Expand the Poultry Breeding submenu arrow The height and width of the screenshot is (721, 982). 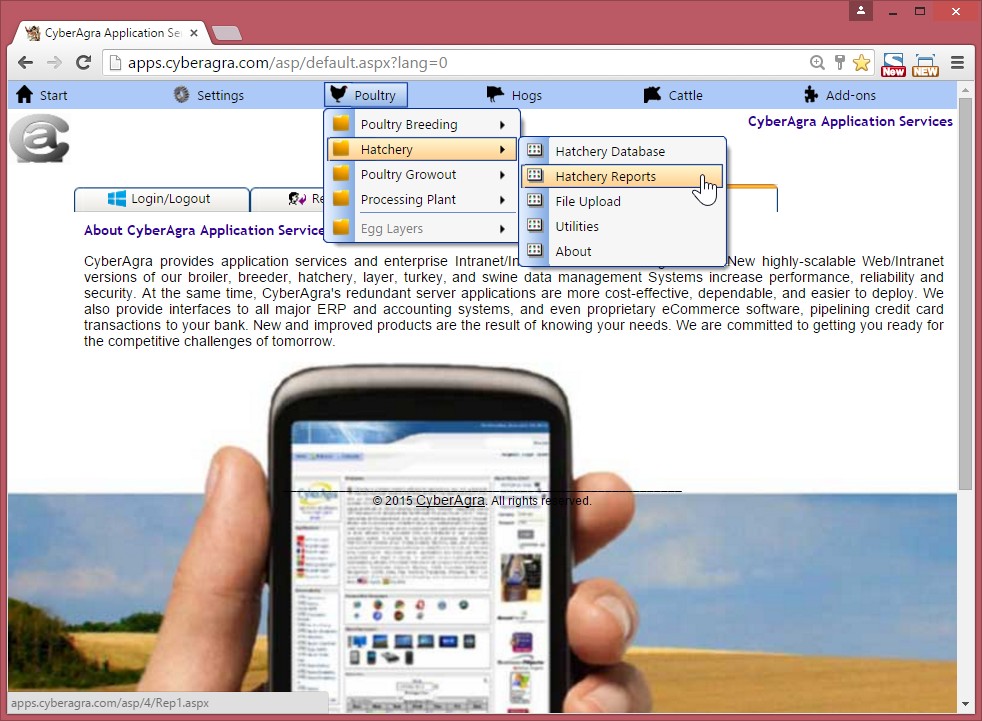click(502, 125)
